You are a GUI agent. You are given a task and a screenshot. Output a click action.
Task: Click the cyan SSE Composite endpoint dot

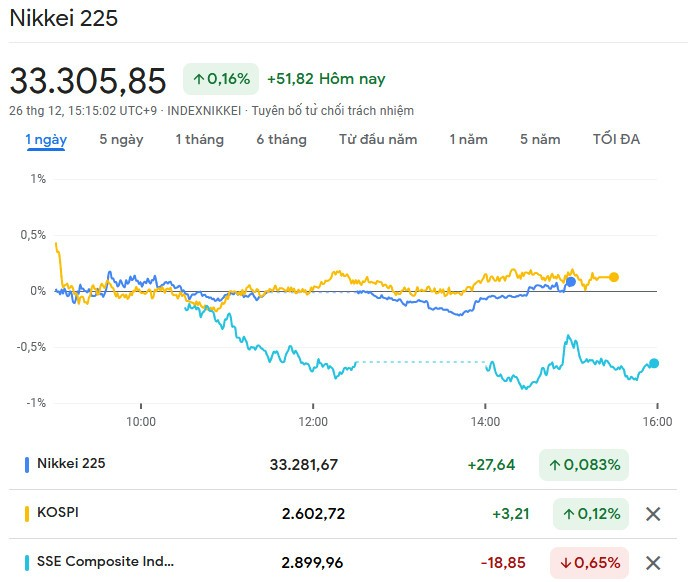click(654, 363)
